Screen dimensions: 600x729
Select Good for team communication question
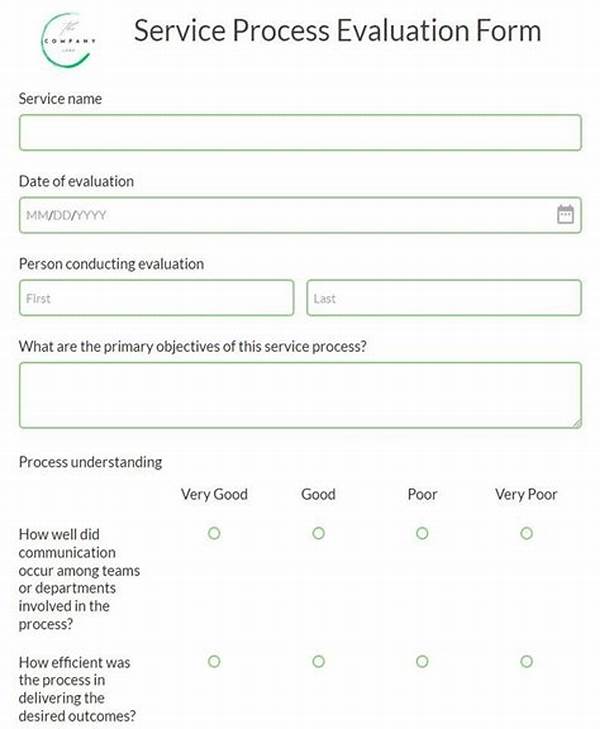click(x=318, y=534)
